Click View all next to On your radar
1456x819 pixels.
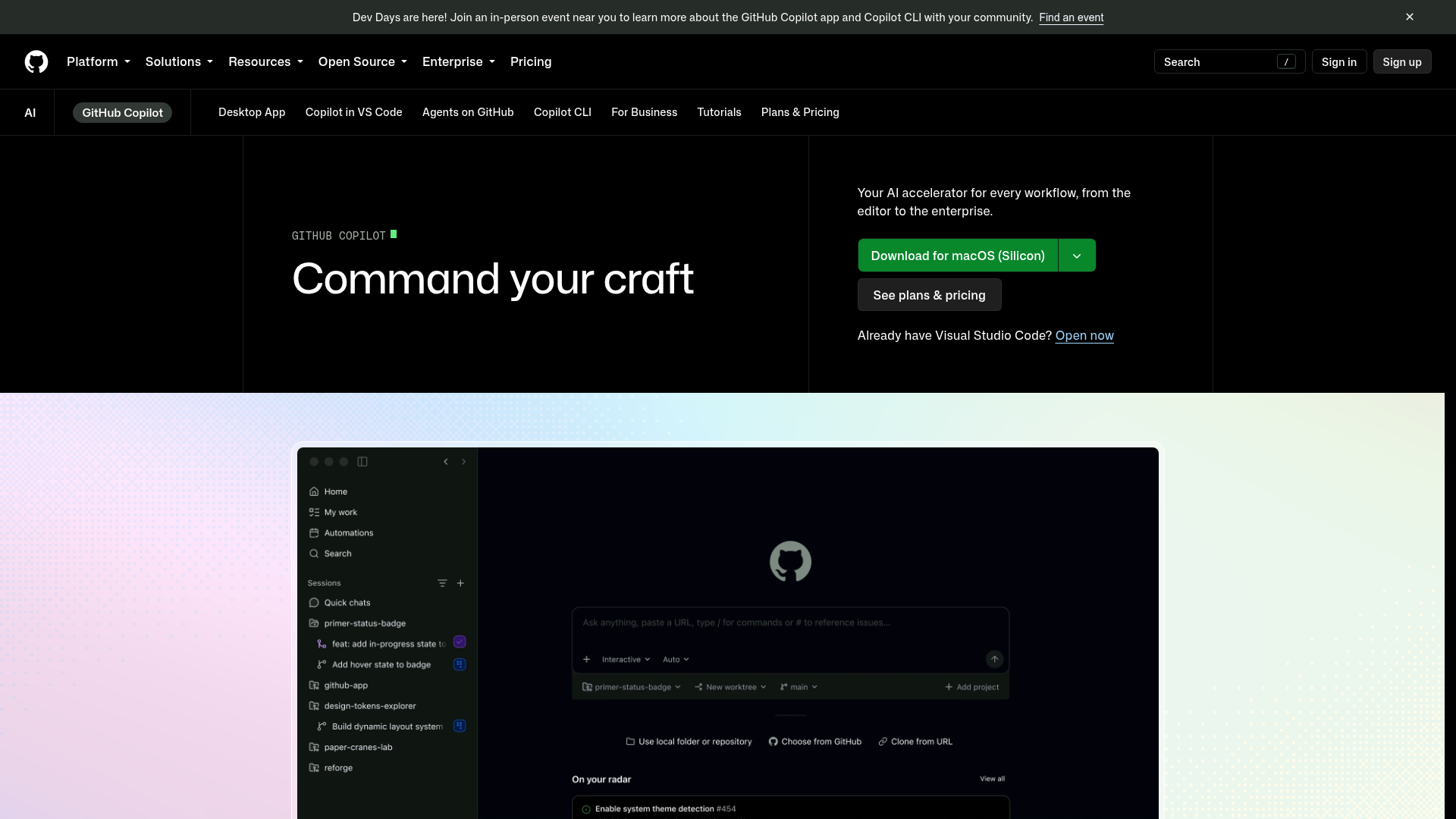[992, 779]
